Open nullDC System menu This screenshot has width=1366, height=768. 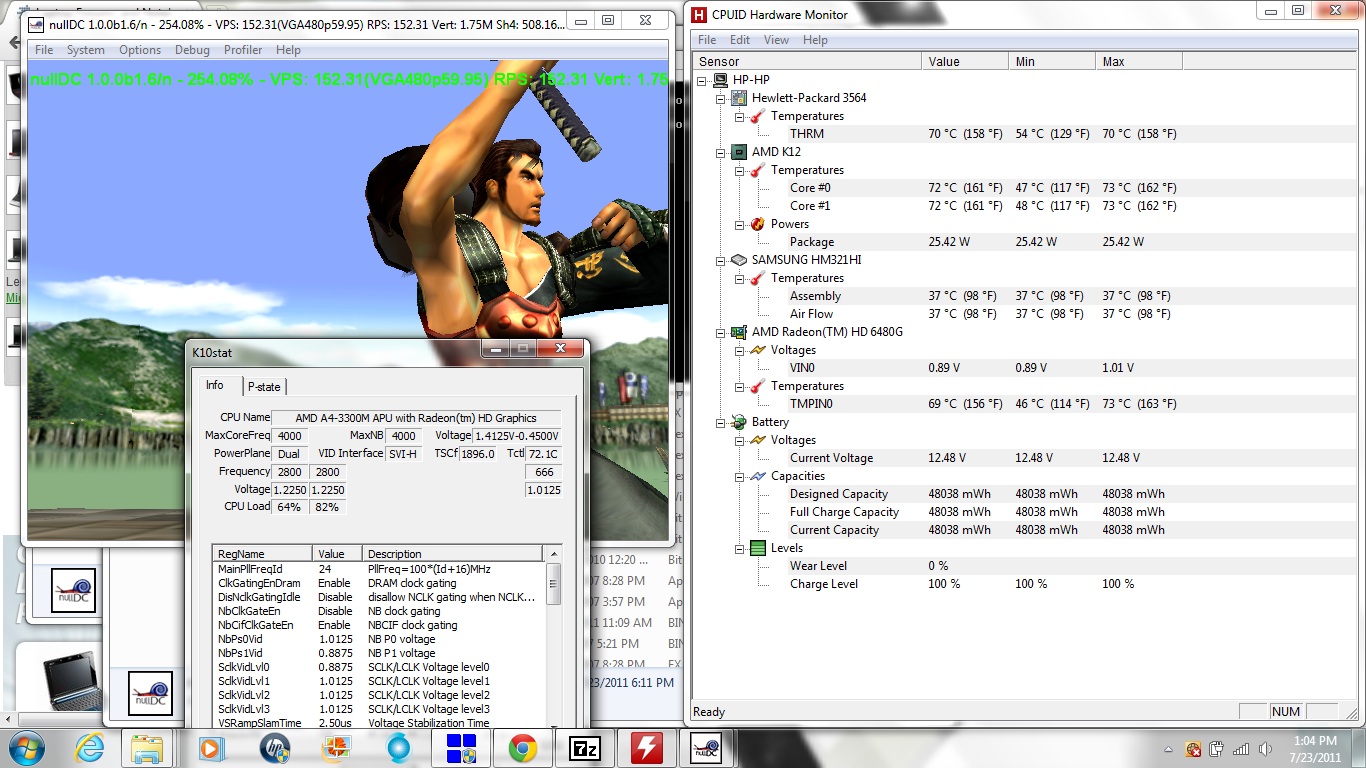85,50
